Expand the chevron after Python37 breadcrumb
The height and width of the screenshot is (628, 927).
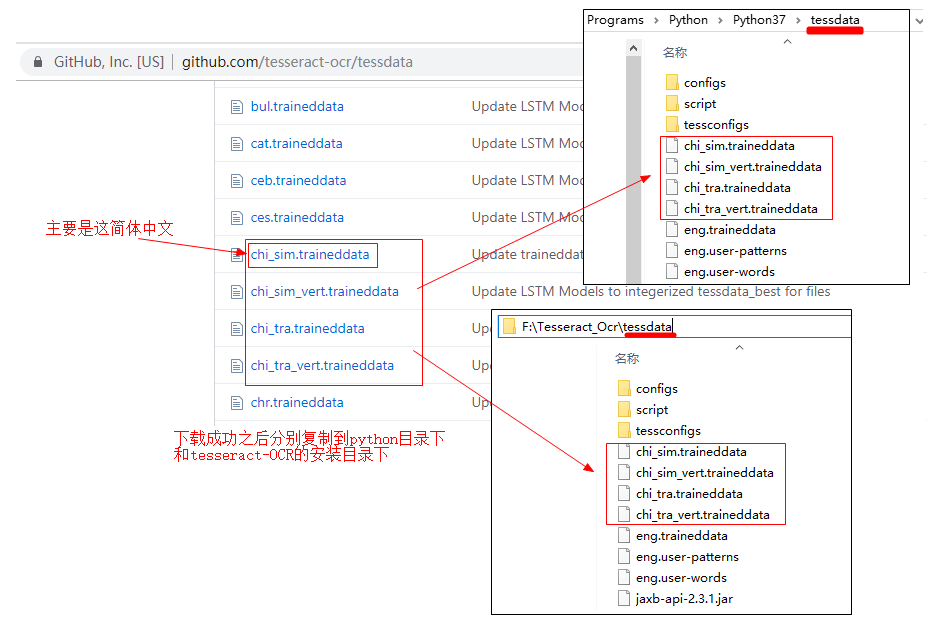[798, 21]
